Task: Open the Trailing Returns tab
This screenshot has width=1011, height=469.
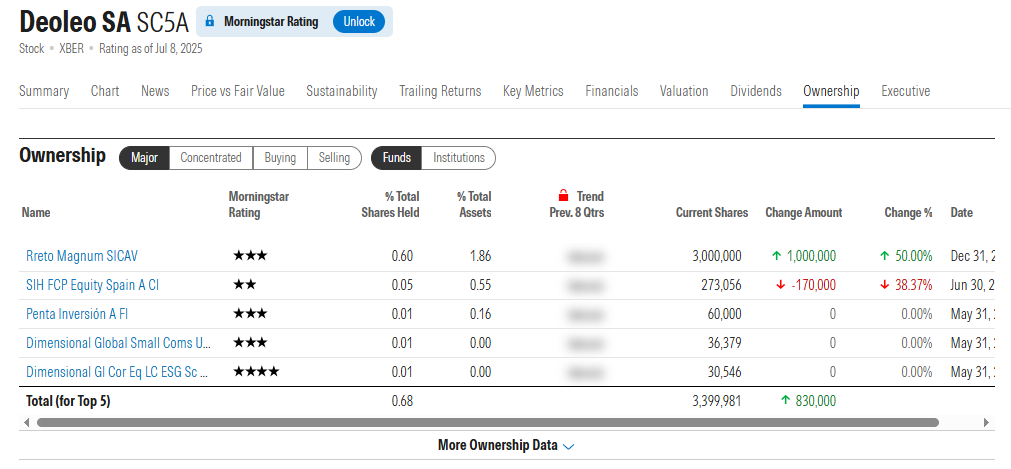Action: point(440,91)
